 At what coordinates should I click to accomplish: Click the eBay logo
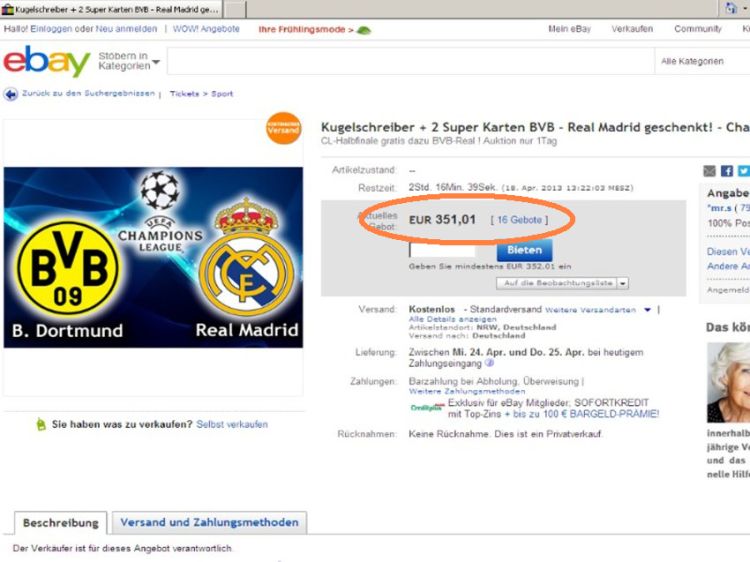click(x=46, y=61)
